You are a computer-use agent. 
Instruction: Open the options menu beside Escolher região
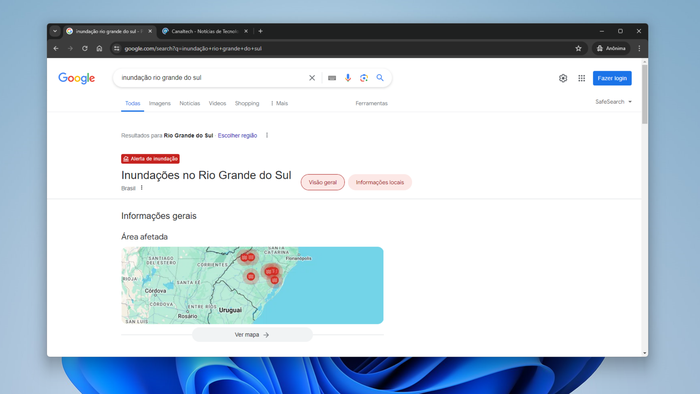[x=267, y=135]
